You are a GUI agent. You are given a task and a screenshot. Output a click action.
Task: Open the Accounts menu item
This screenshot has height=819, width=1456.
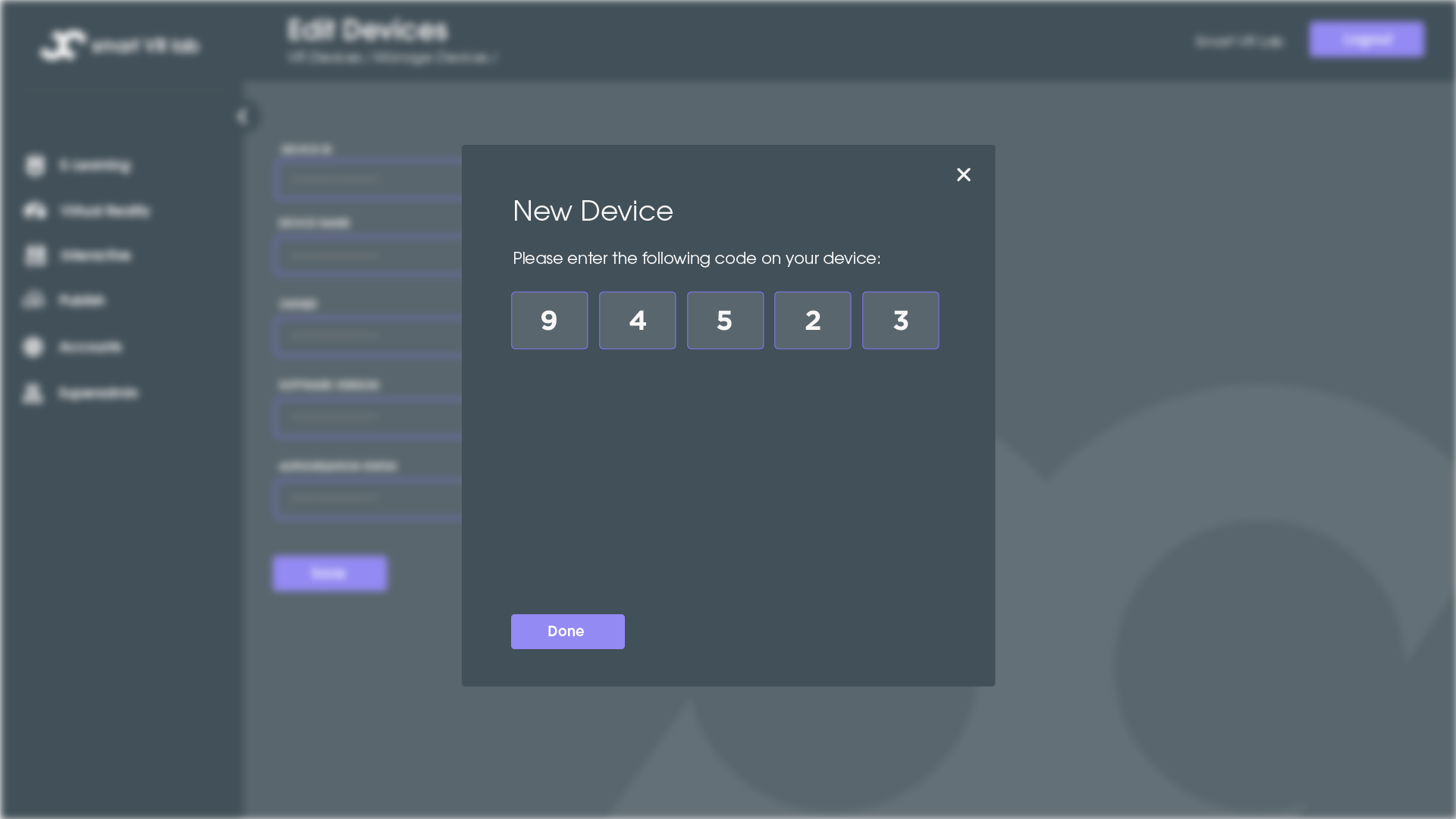pyautogui.click(x=90, y=347)
